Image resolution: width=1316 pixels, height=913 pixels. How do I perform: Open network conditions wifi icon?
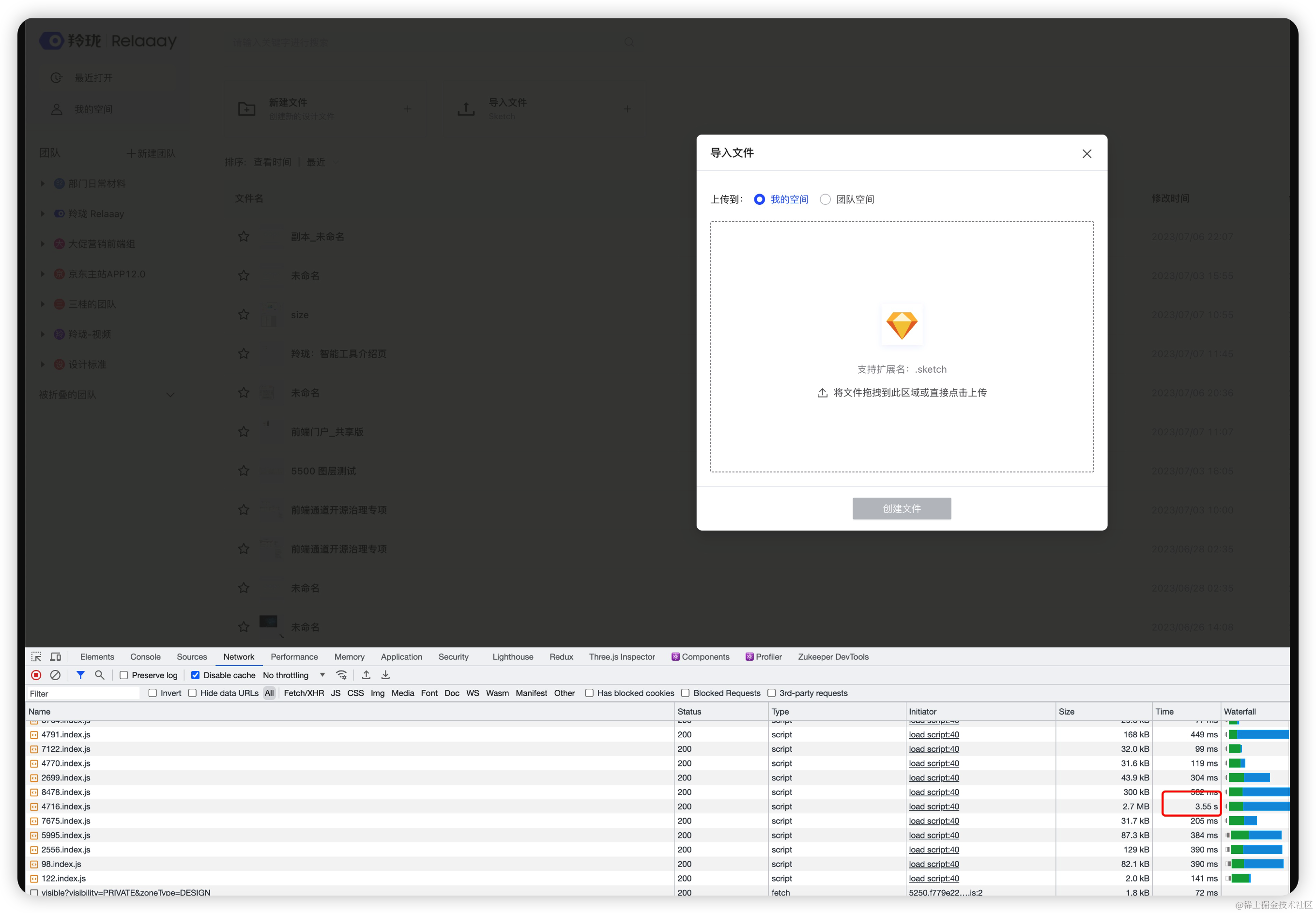[x=341, y=675]
